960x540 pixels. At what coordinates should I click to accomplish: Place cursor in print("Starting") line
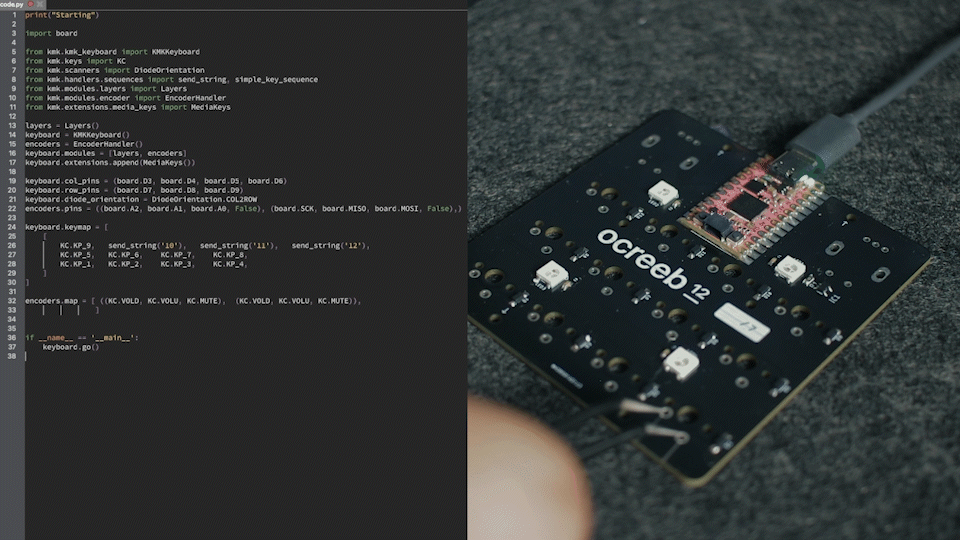62,15
